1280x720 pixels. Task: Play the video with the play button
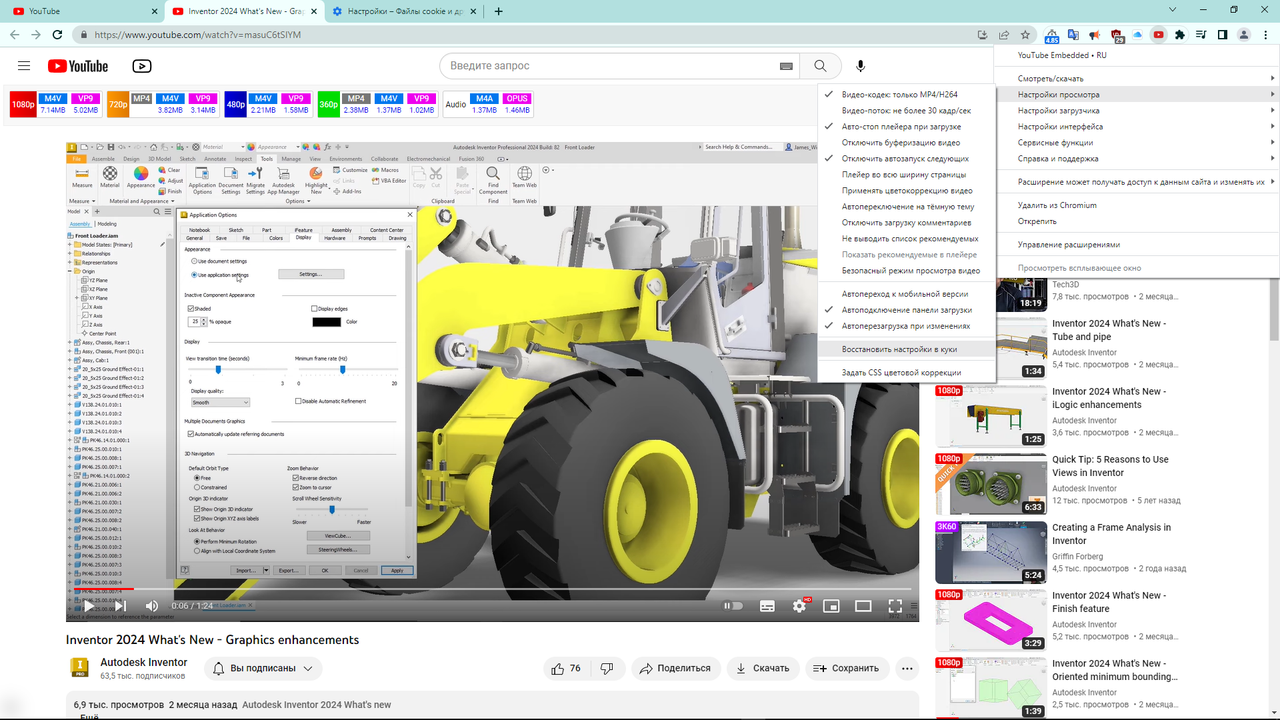point(89,605)
